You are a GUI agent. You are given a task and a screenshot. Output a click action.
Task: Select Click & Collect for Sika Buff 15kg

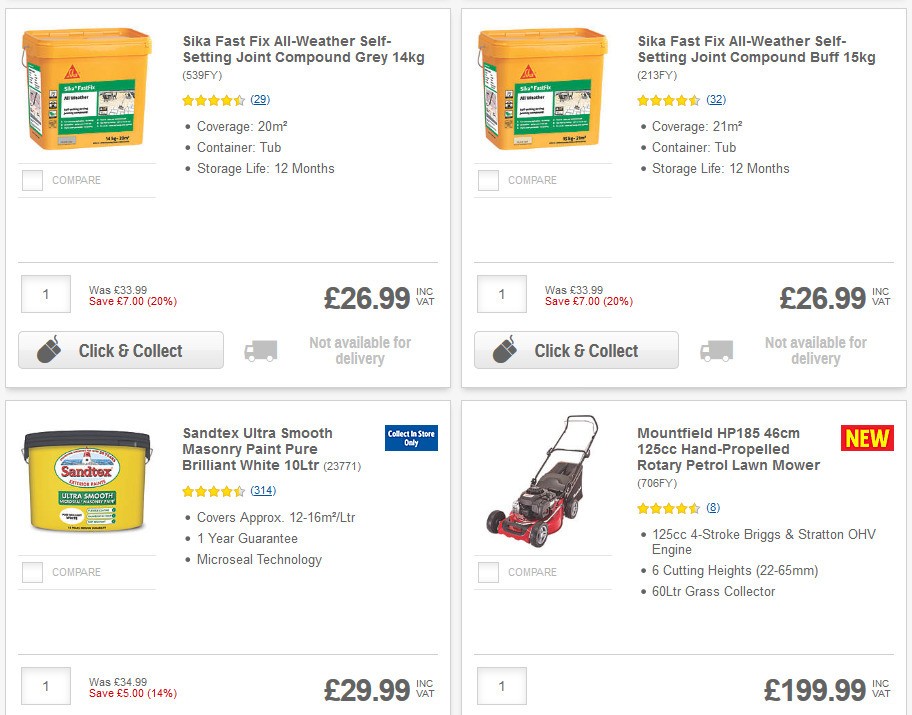(576, 350)
